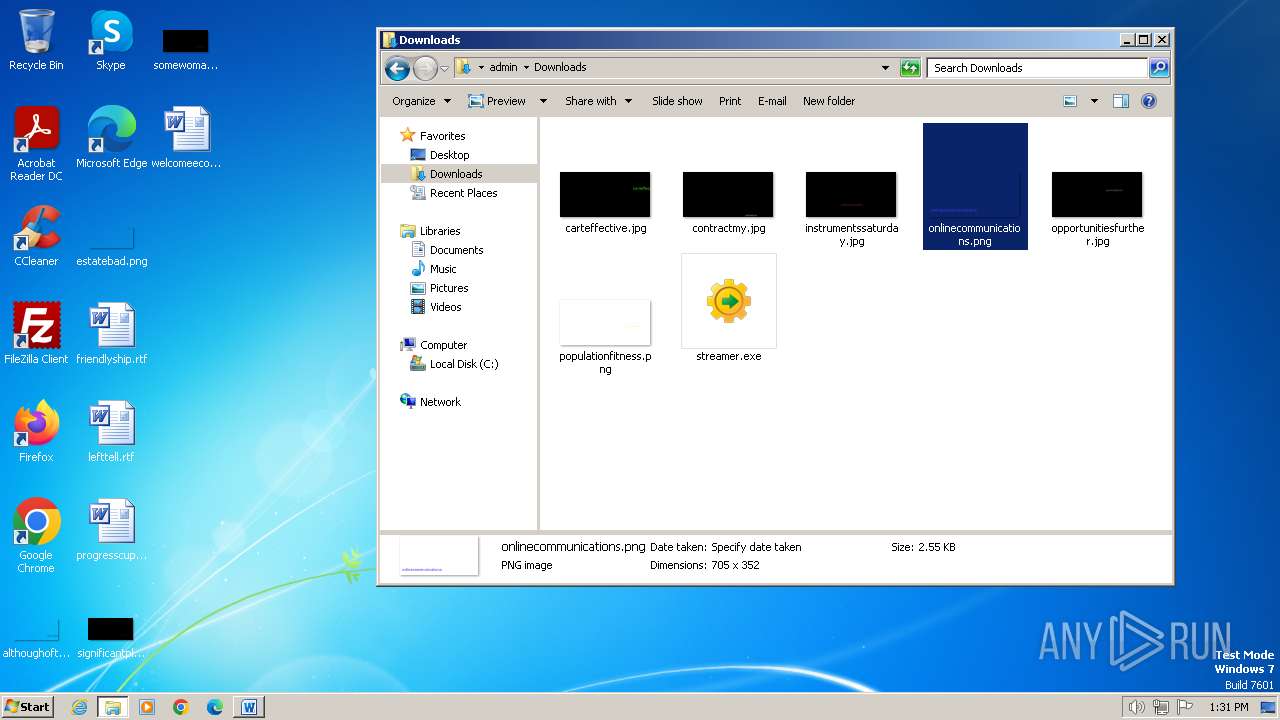1280x720 pixels.
Task: Open Music library
Action: pos(443,269)
